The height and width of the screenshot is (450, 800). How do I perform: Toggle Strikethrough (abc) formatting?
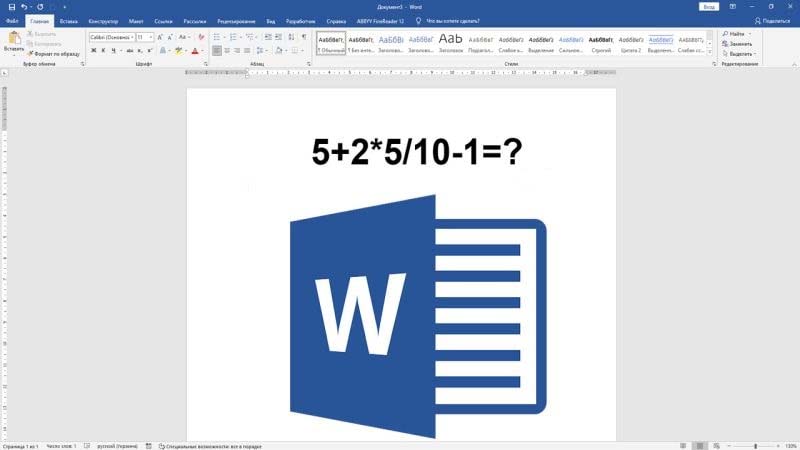pos(130,51)
